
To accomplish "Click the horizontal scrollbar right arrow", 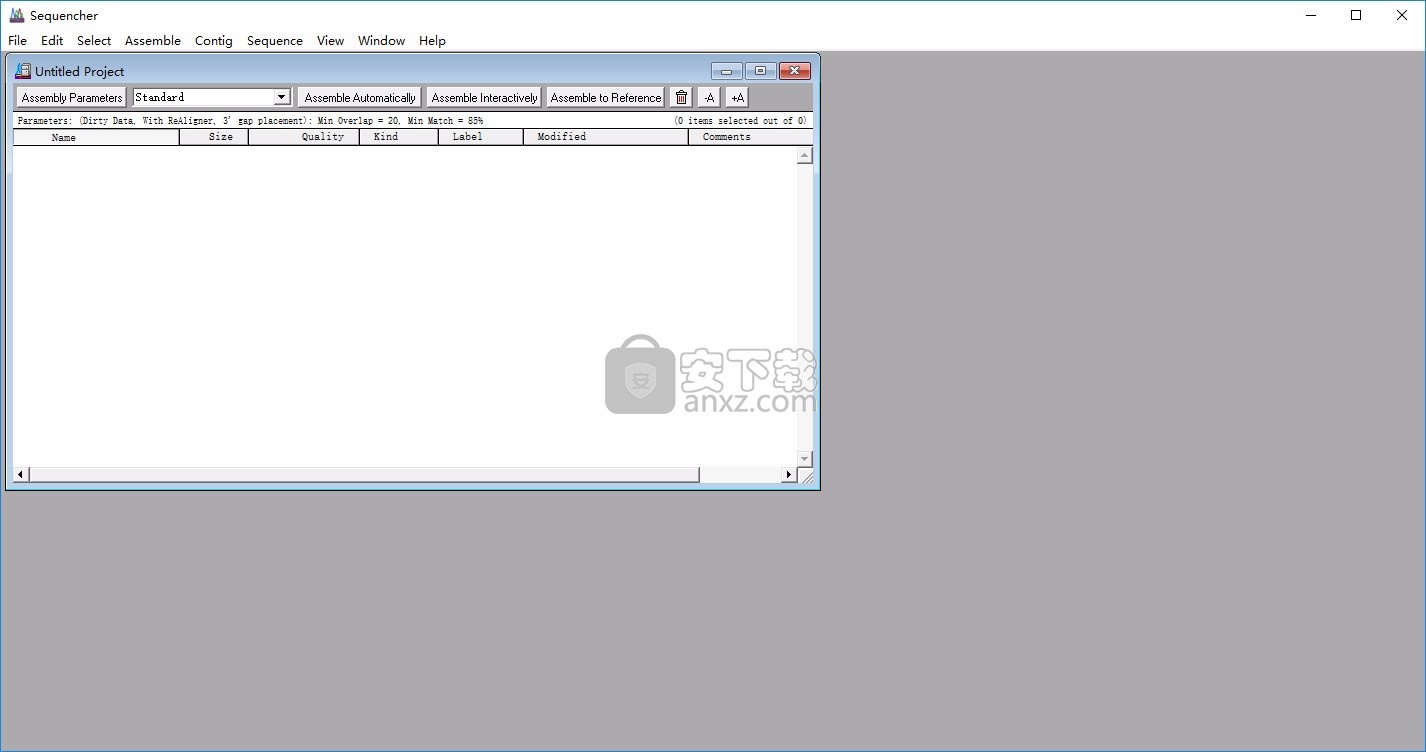I will point(789,474).
